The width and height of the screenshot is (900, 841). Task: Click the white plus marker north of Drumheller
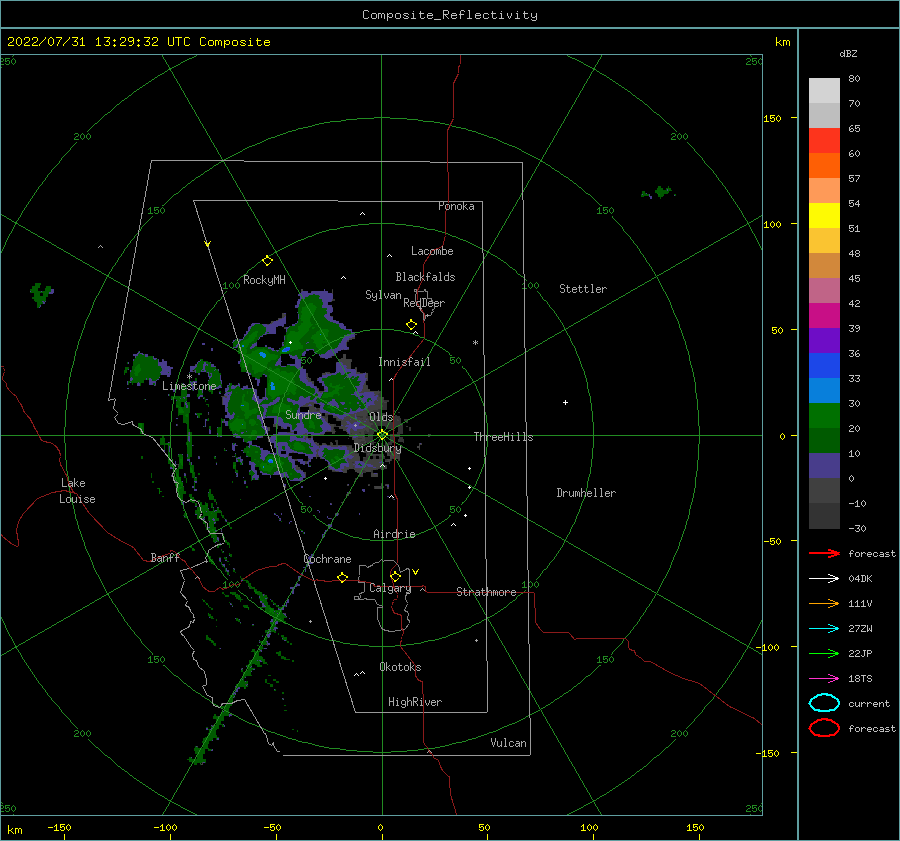tap(565, 402)
